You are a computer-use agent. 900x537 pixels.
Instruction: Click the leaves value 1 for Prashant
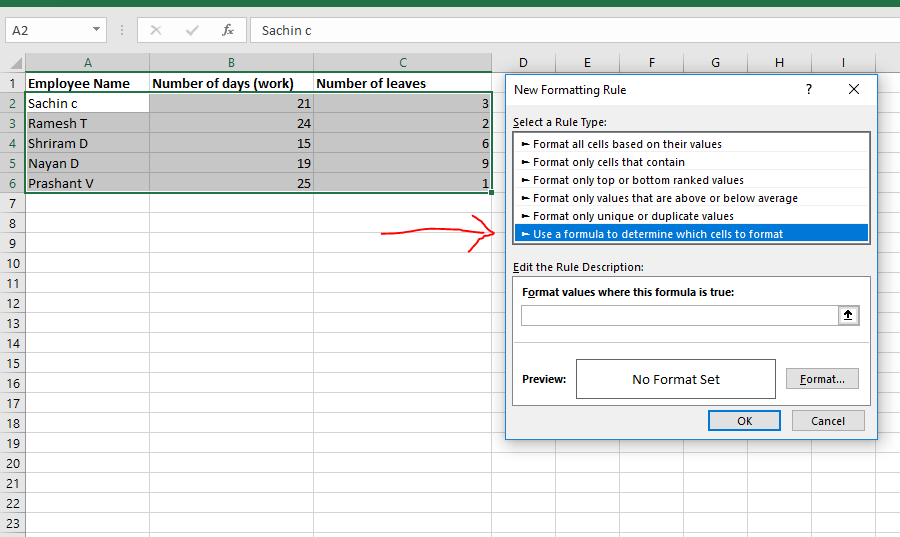coord(402,183)
